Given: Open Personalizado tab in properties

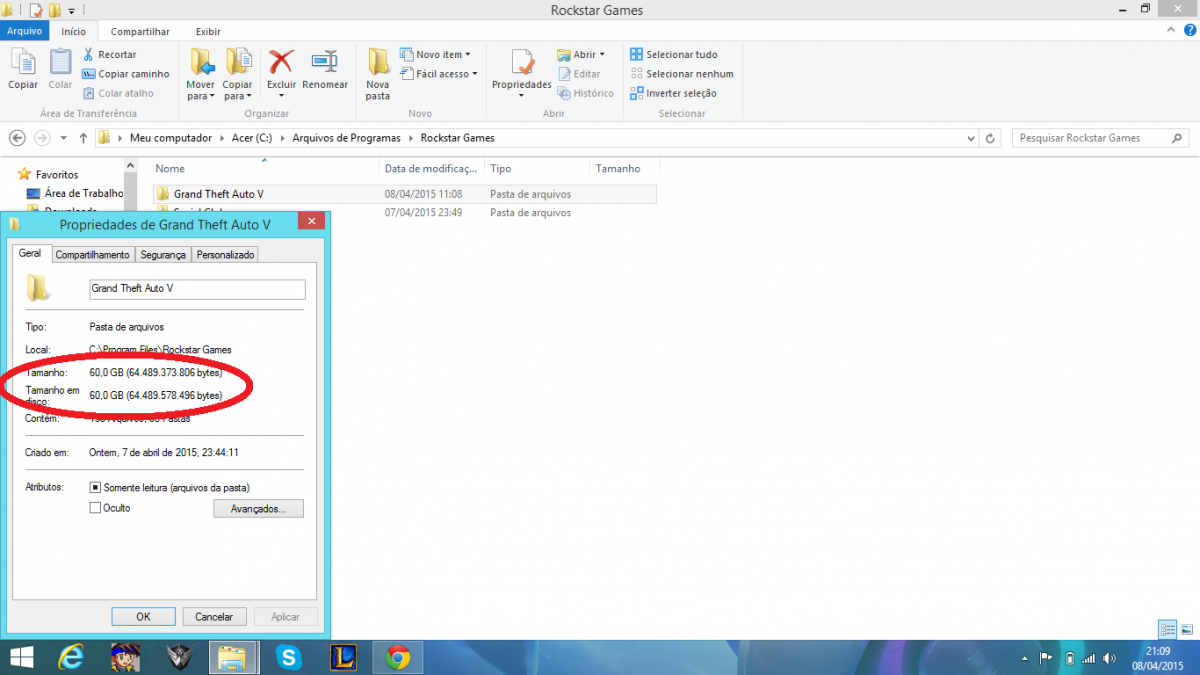Looking at the screenshot, I should coord(225,255).
